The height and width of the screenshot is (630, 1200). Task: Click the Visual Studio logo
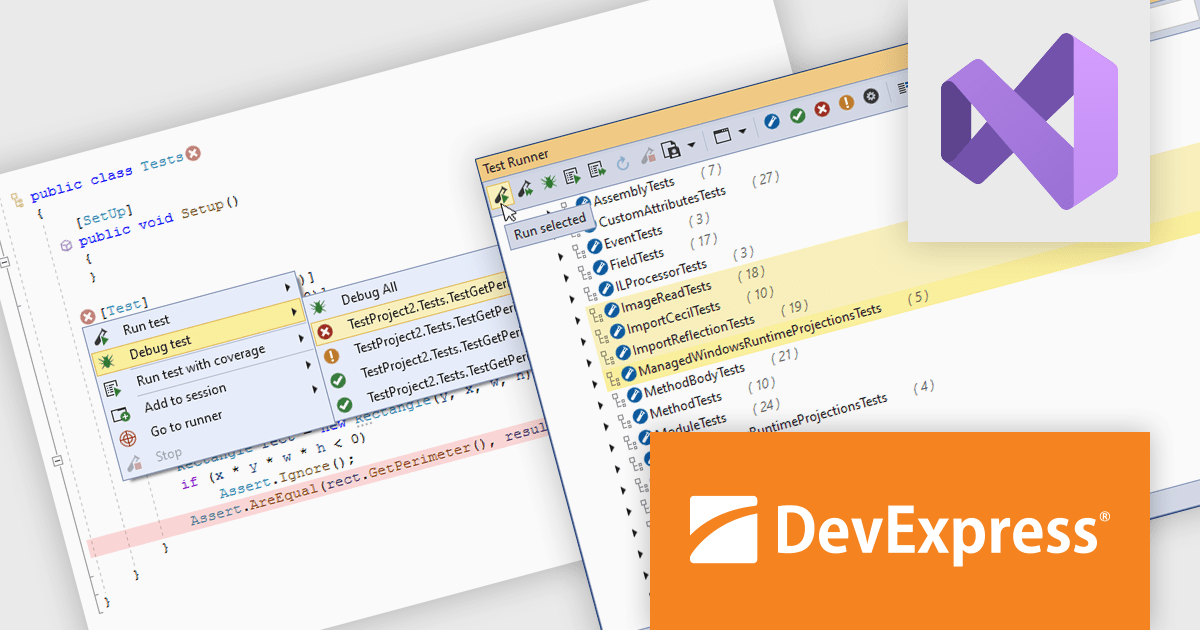tap(1028, 120)
